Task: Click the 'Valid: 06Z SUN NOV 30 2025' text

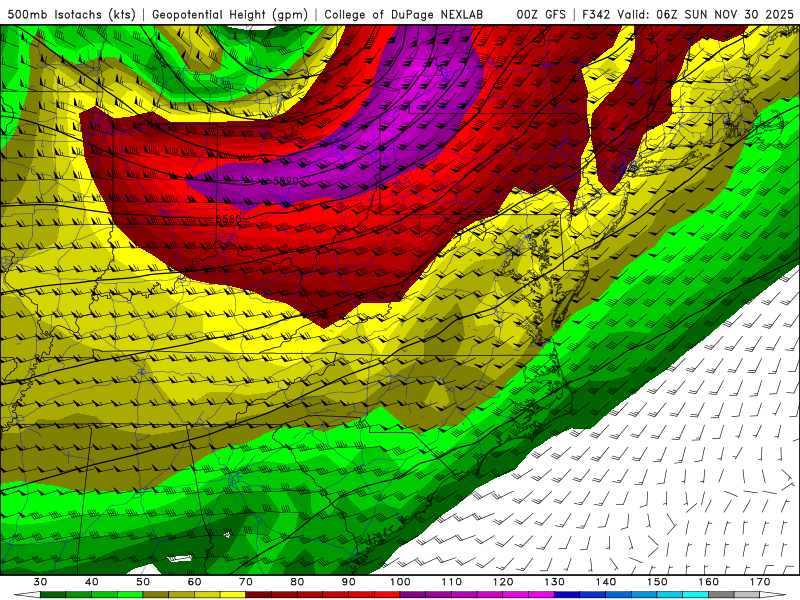Action: point(706,14)
